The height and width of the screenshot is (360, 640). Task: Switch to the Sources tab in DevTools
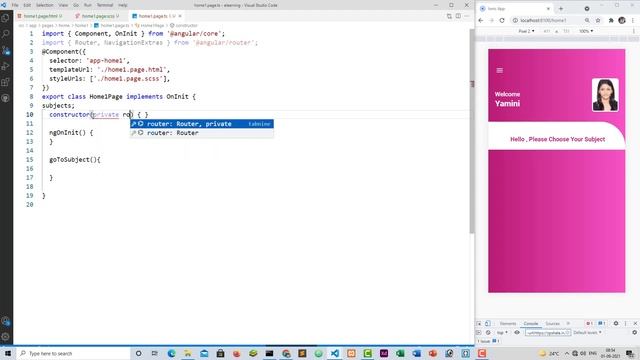pos(552,323)
